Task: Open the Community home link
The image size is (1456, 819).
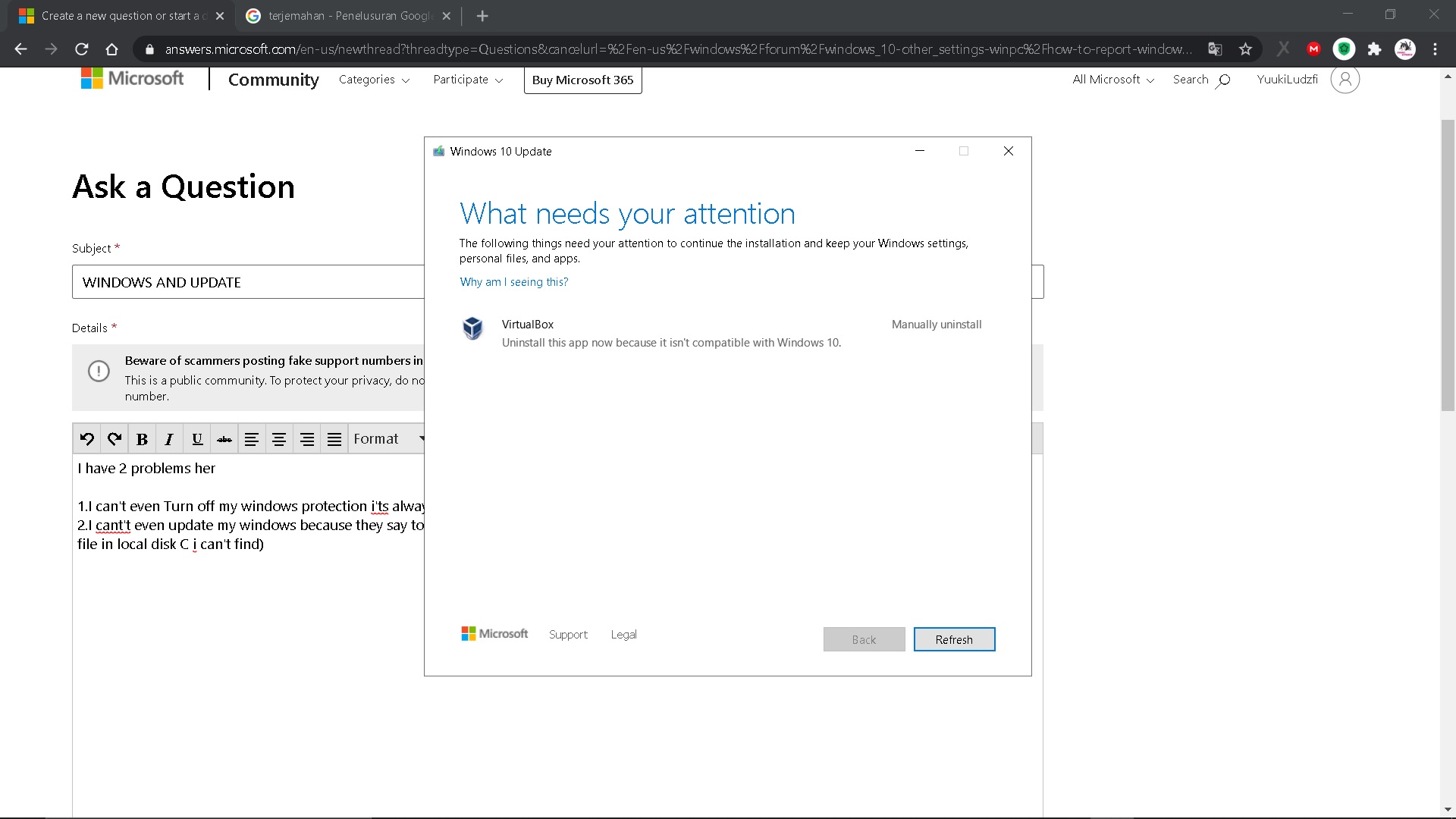Action: click(x=274, y=80)
